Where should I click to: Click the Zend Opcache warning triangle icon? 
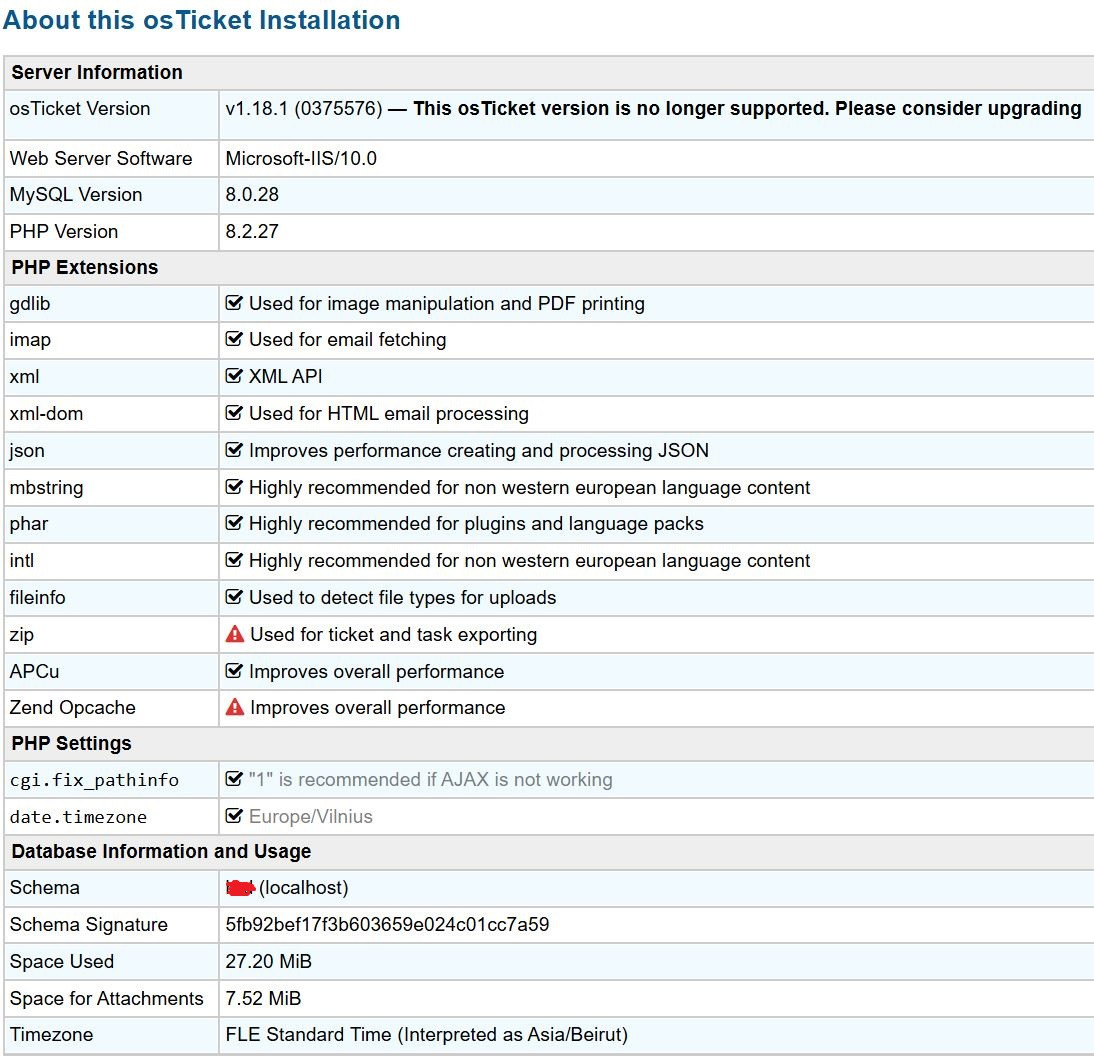[x=235, y=707]
